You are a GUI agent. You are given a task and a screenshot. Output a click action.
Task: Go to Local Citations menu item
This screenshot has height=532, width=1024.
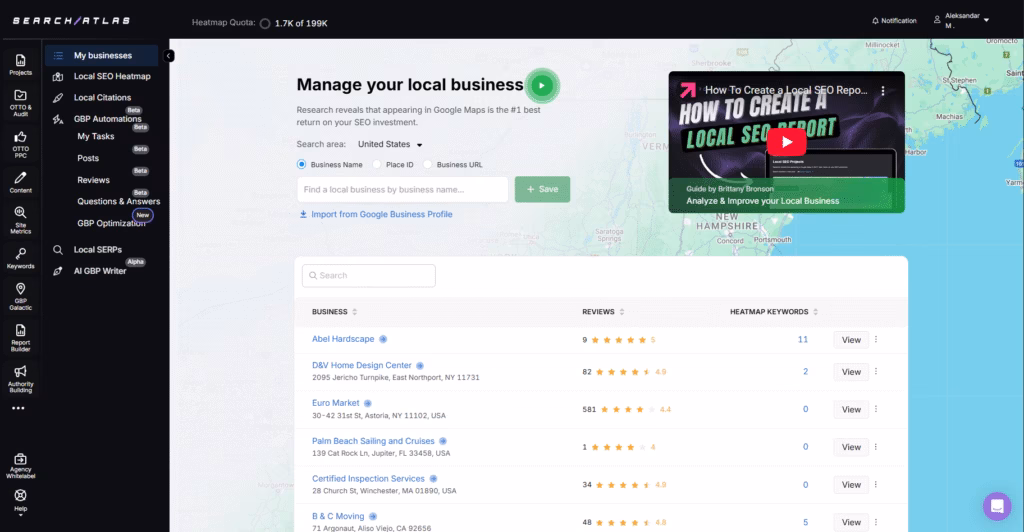coord(102,97)
